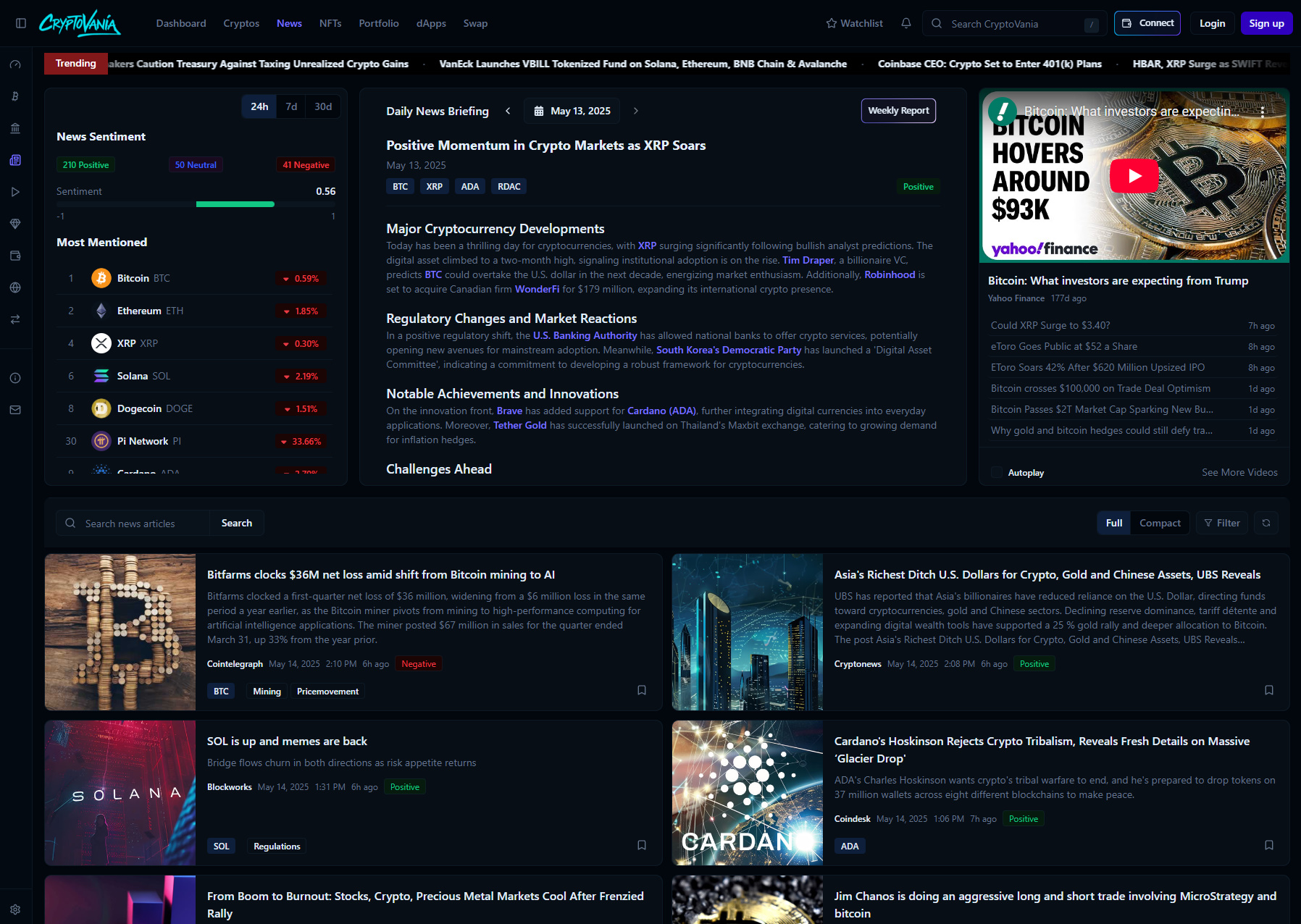The height and width of the screenshot is (924, 1301).
Task: Switch to Full article view
Action: click(x=1114, y=523)
